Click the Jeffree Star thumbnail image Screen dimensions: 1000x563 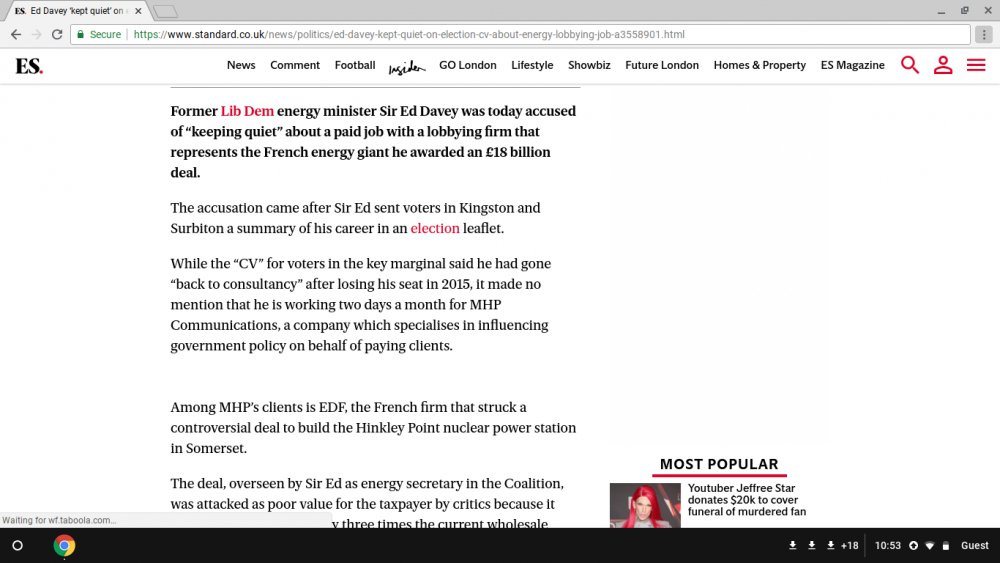pos(645,505)
